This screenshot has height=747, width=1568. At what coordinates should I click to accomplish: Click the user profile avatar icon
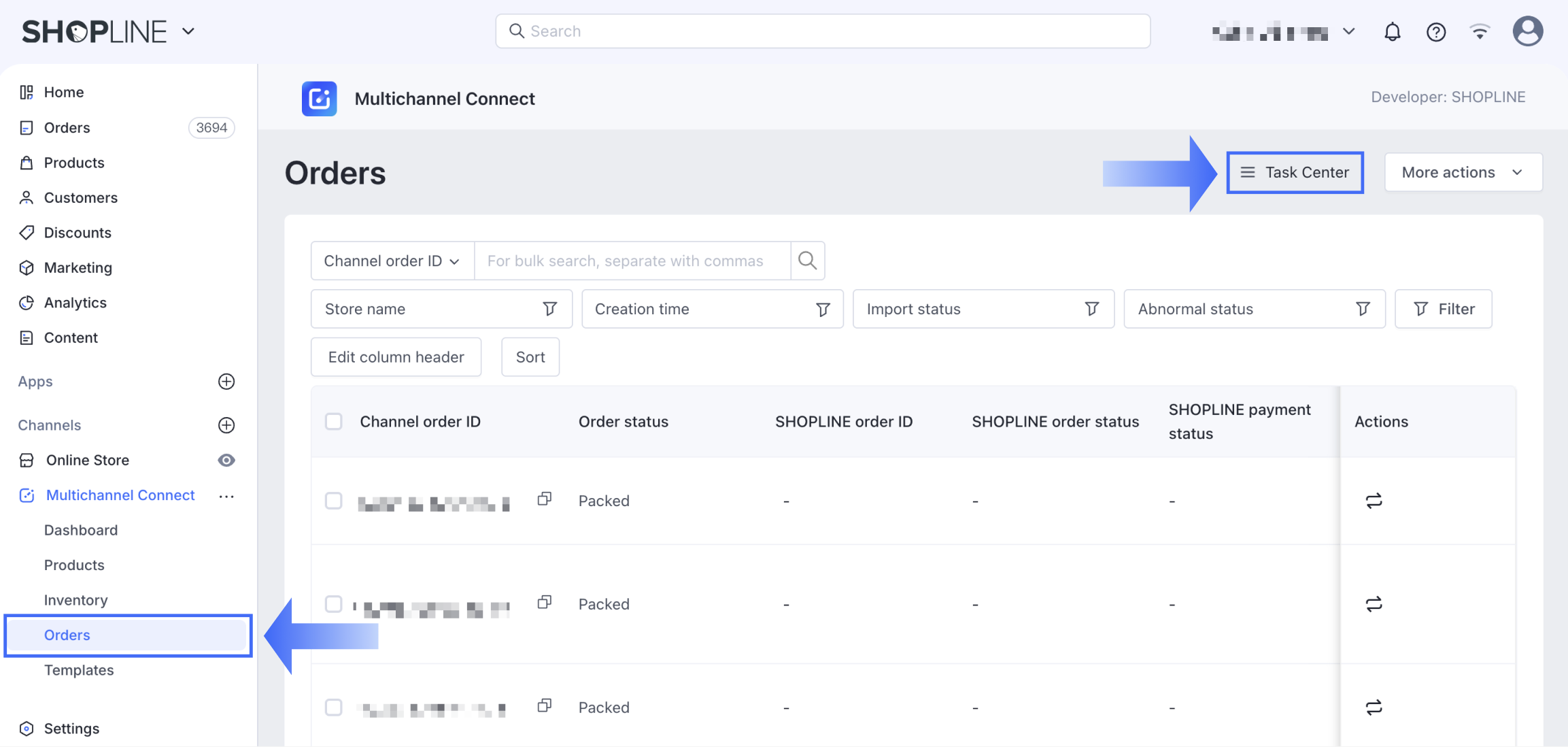1527,31
